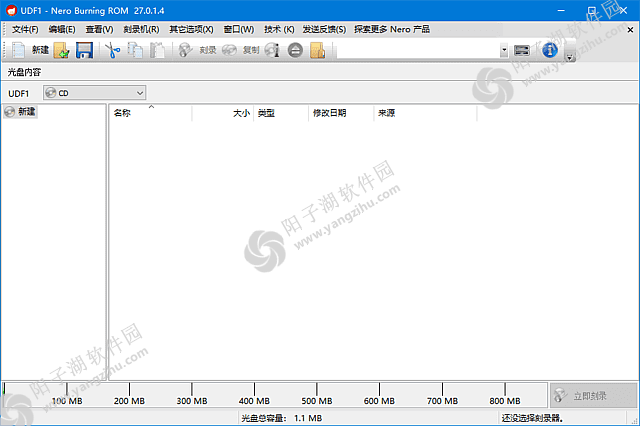Click the 刻录 toolbar label
Image resolution: width=640 pixels, height=426 pixels.
(x=208, y=50)
